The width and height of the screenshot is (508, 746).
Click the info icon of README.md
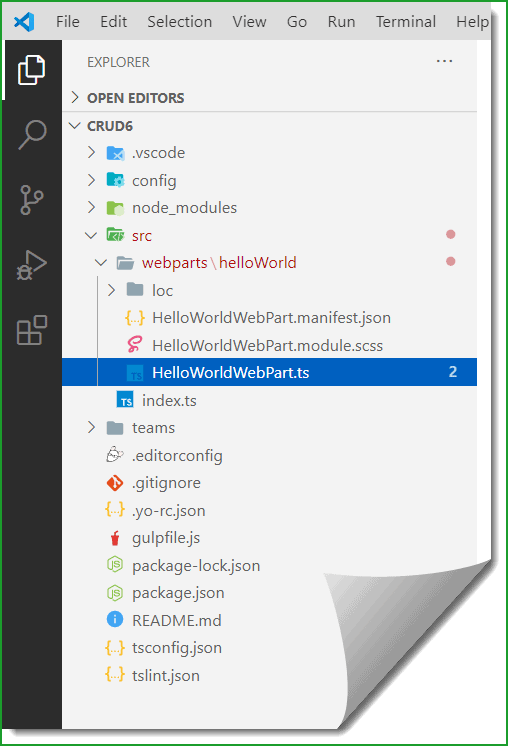pyautogui.click(x=115, y=620)
